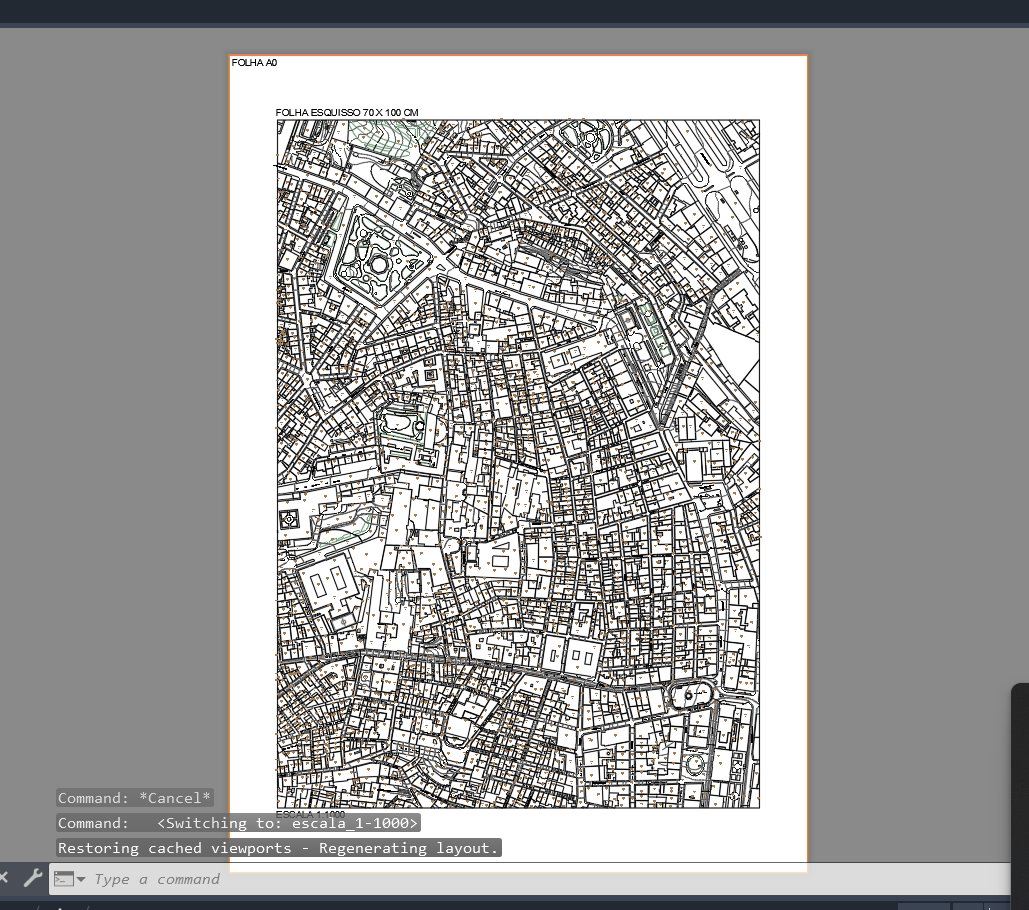This screenshot has height=910, width=1029.
Task: Pick the square garden plaza in the upper-left map
Action: click(378, 258)
